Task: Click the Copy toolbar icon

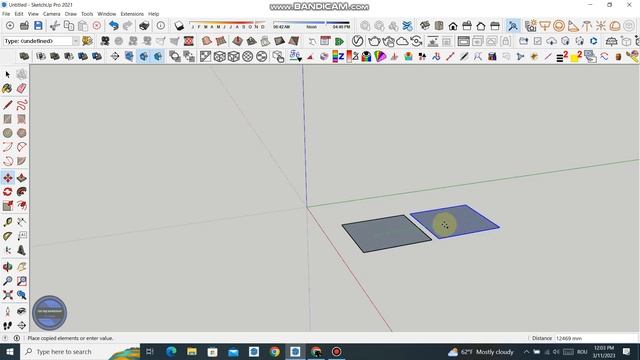Action: pos(69,26)
